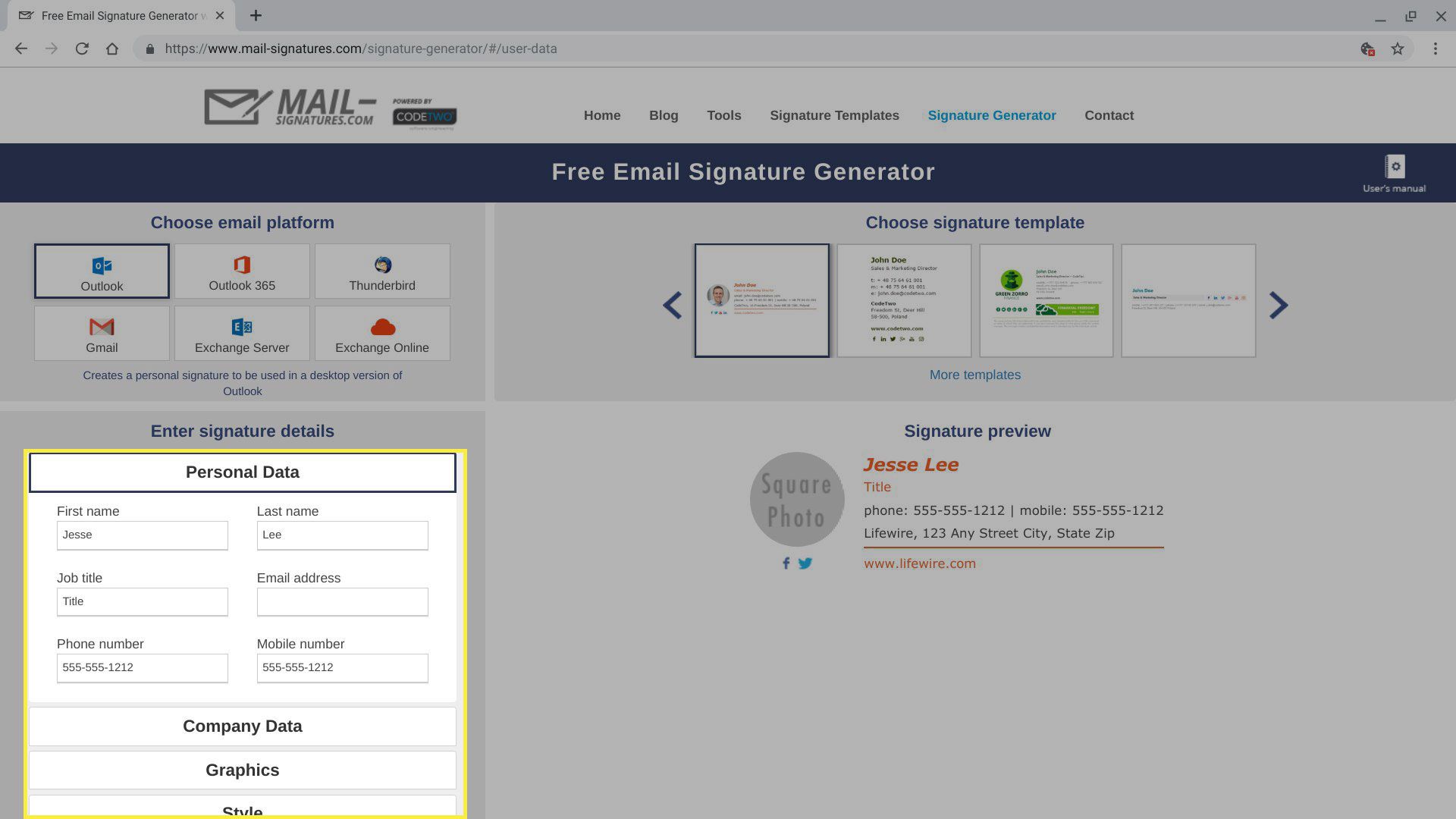Viewport: 1456px width, 819px height.
Task: Click the Twitter social icon in signature preview
Action: (x=805, y=563)
